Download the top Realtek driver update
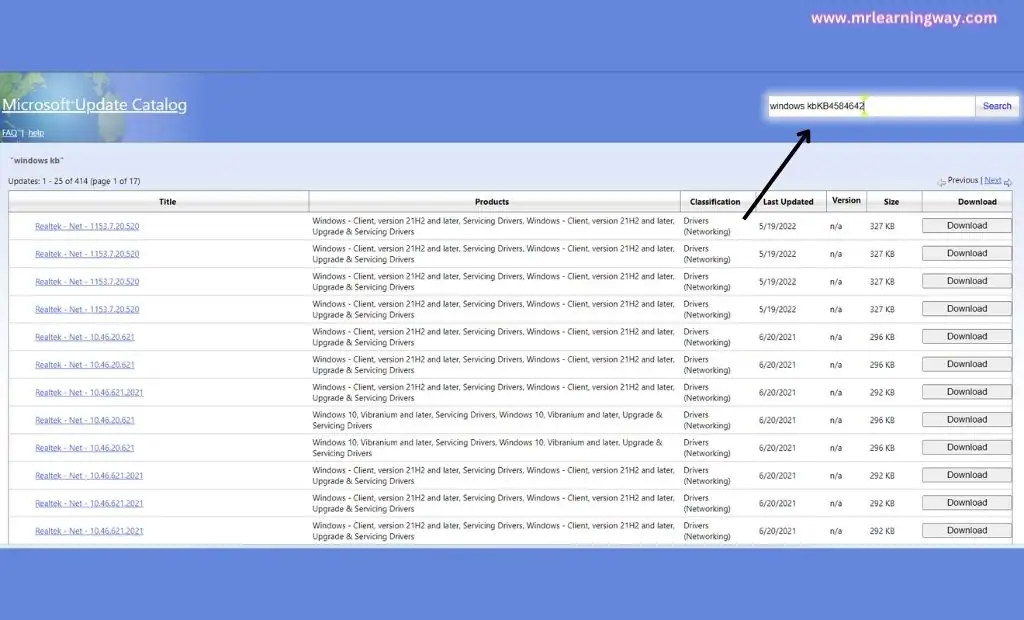Screen dimensions: 1024x620 [965, 225]
